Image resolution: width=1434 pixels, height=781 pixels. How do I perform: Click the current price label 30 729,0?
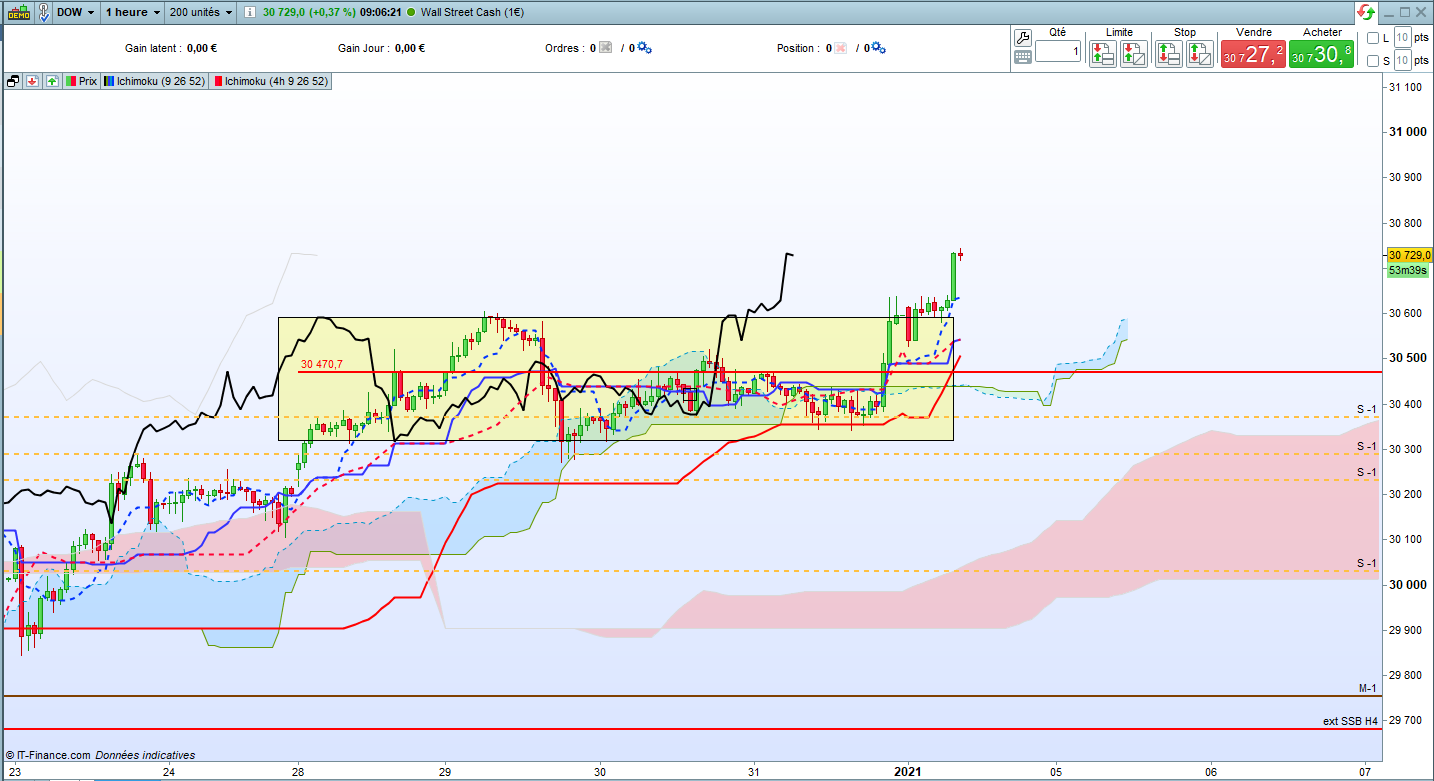tap(1408, 255)
